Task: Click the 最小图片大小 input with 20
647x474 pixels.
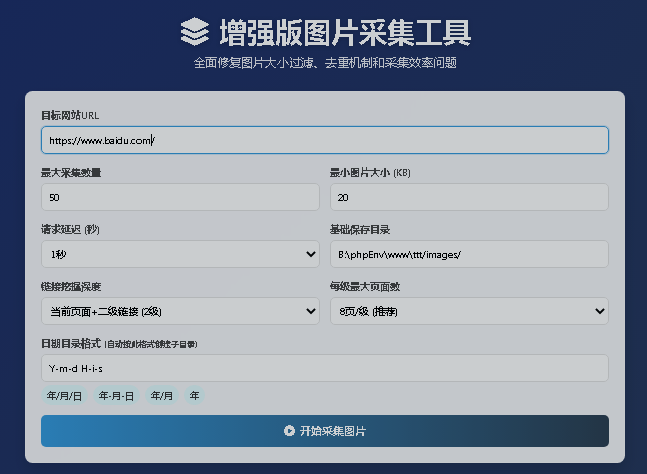Action: click(x=469, y=197)
